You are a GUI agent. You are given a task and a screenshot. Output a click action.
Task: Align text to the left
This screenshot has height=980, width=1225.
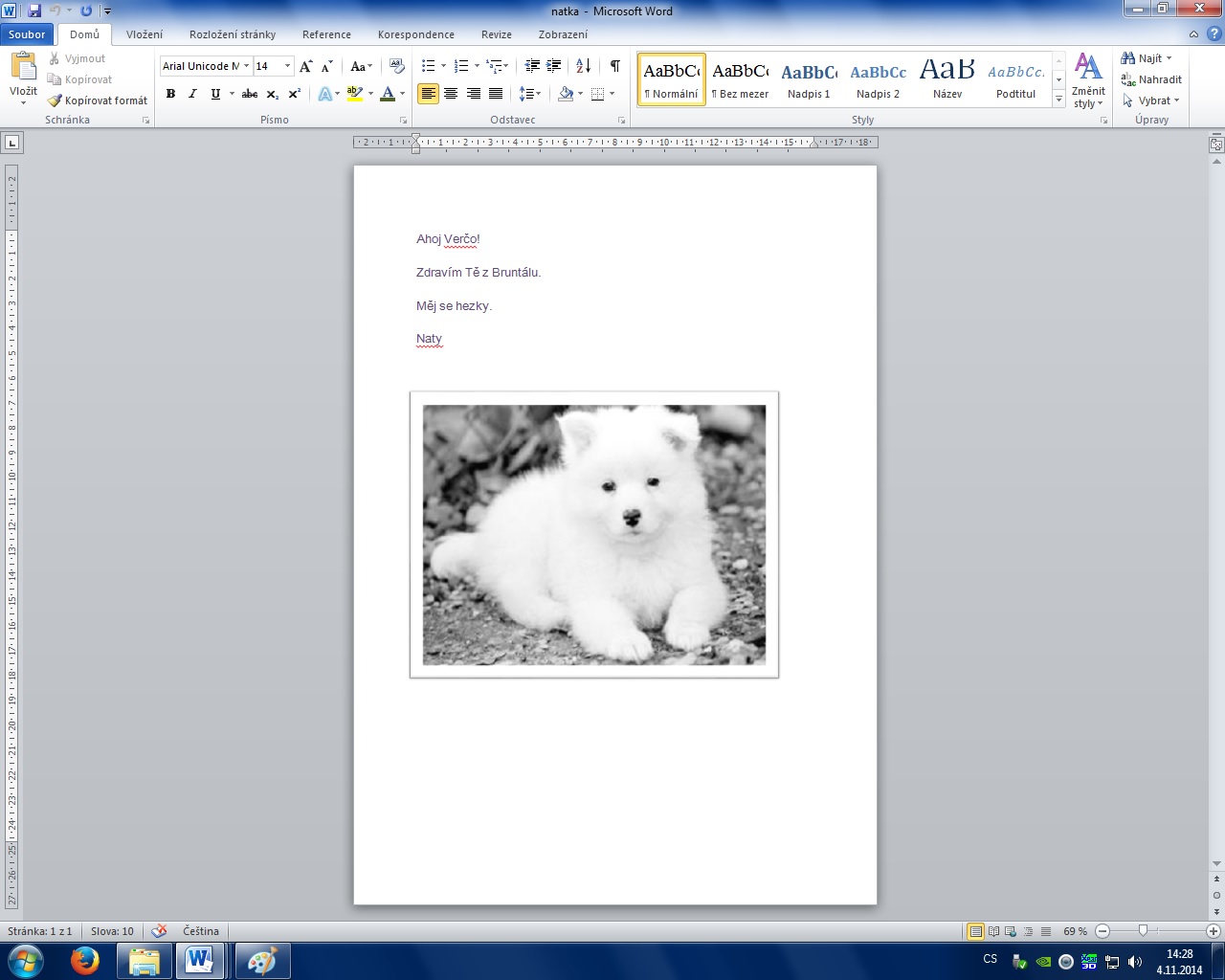[x=428, y=94]
